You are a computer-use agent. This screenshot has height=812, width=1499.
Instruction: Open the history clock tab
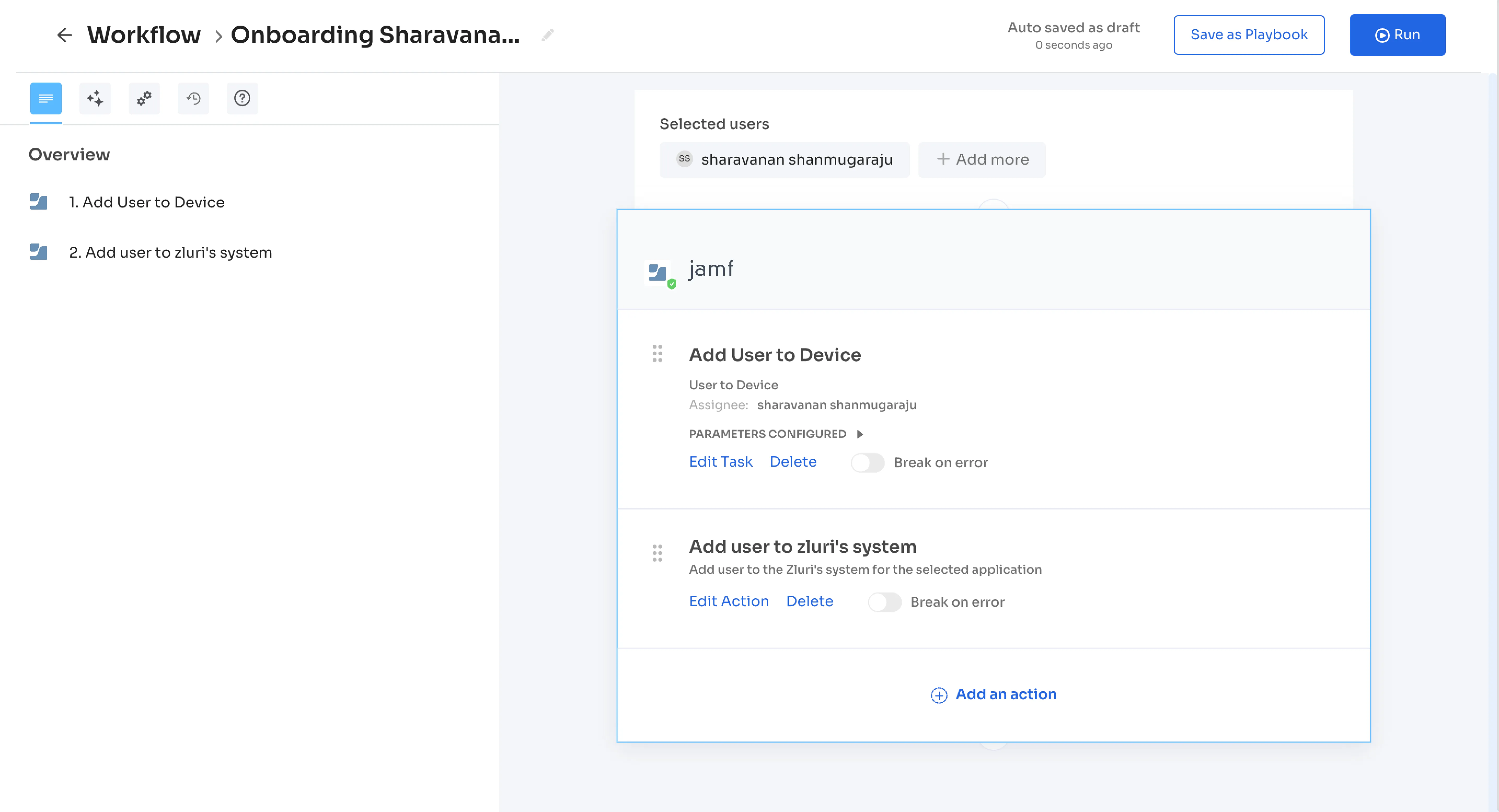click(x=193, y=98)
